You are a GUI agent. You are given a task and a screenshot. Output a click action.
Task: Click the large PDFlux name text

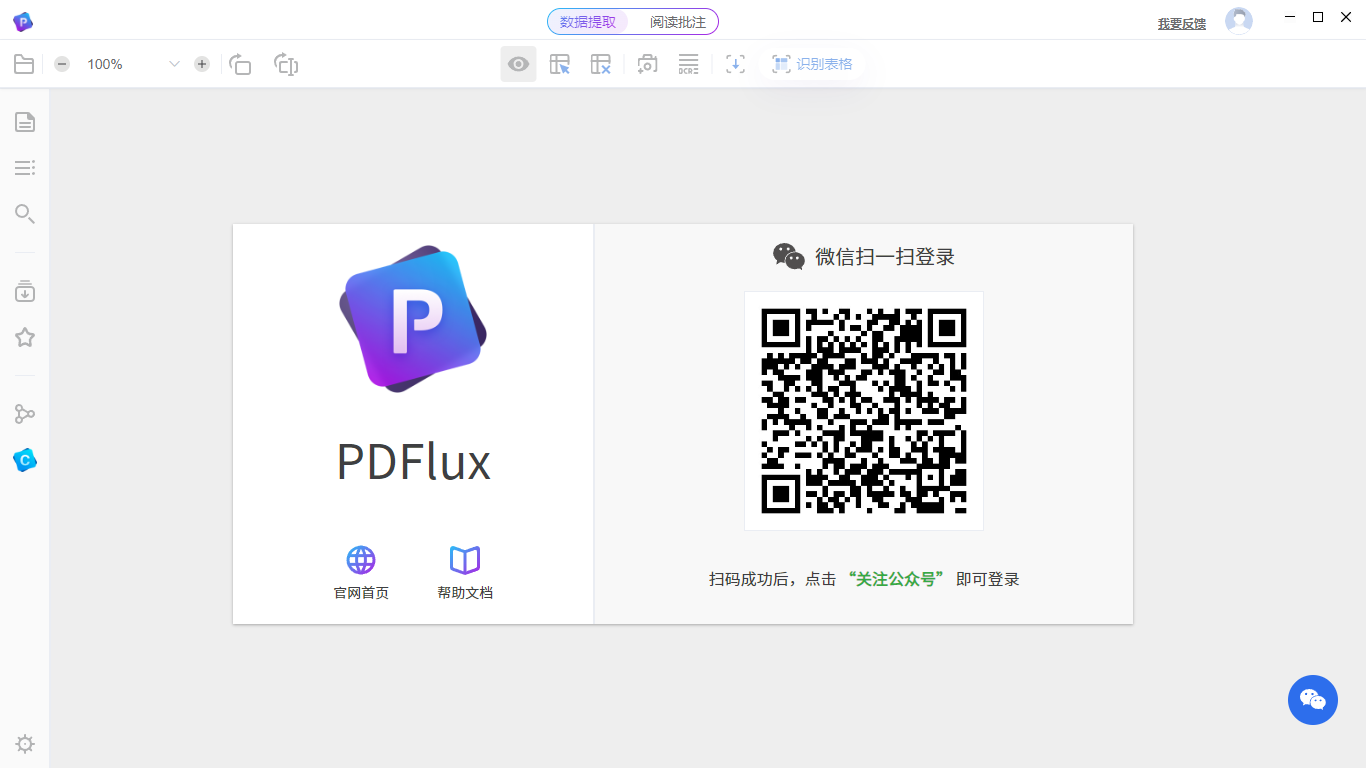pos(413,463)
